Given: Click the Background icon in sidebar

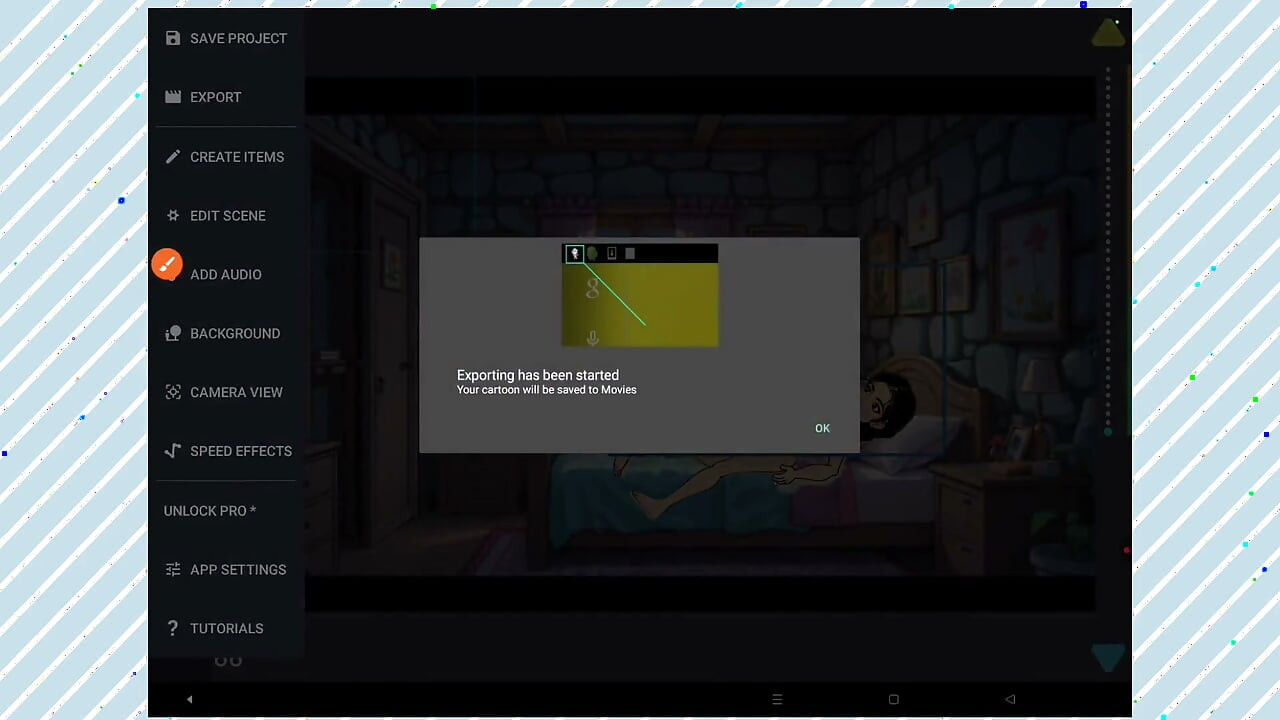Looking at the screenshot, I should pos(173,333).
